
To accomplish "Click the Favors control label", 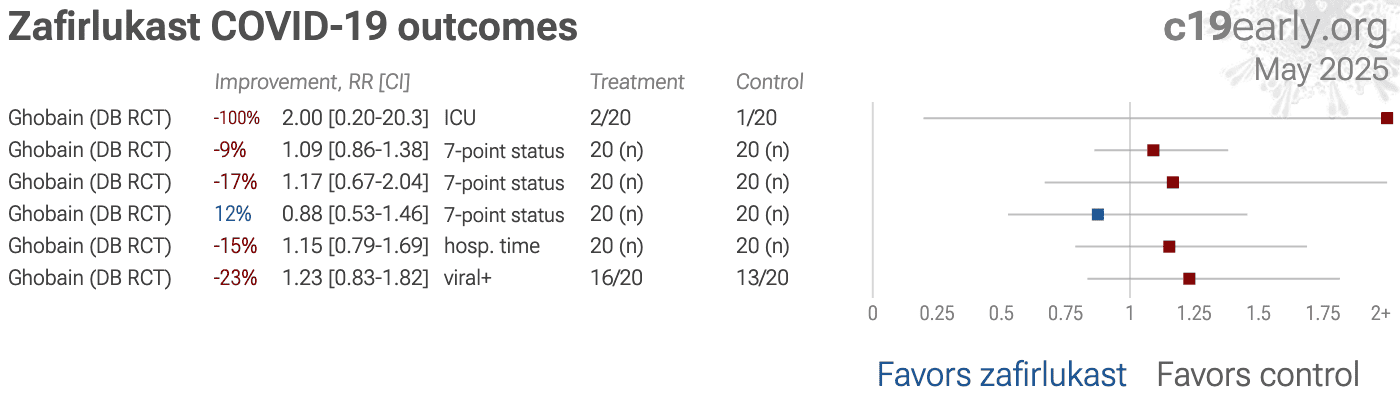I will tap(1258, 375).
